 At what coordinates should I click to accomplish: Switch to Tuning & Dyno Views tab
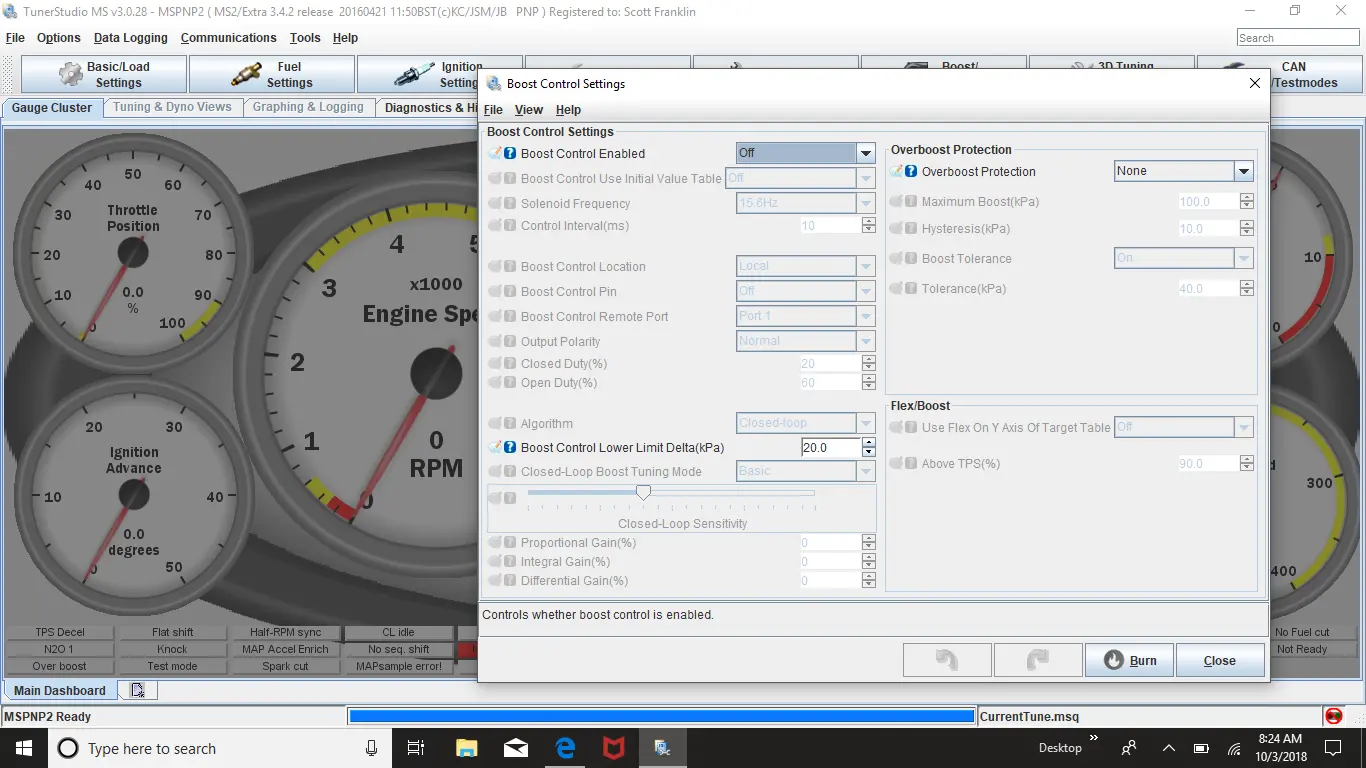coord(172,107)
